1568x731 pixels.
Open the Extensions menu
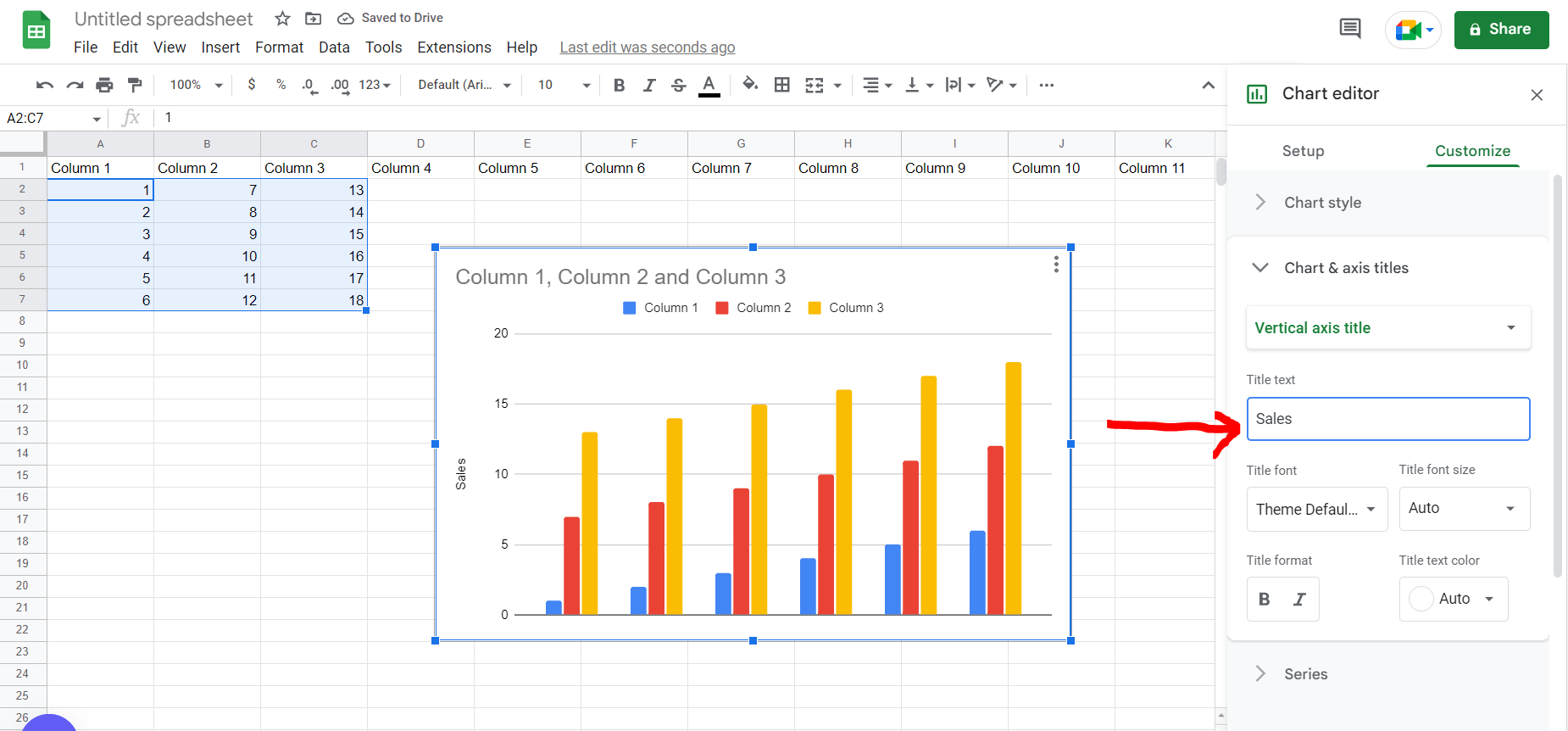(x=454, y=47)
